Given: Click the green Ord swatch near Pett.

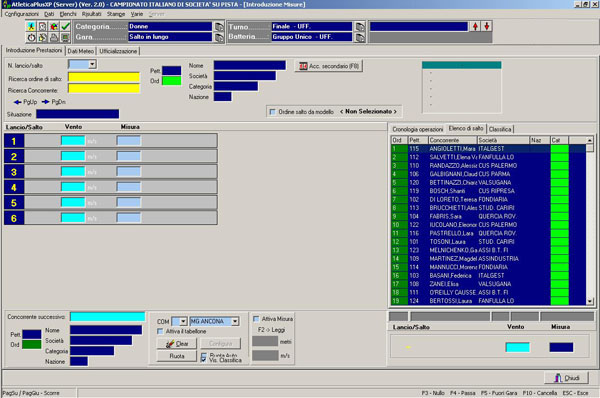Looking at the screenshot, I should [x=171, y=81].
